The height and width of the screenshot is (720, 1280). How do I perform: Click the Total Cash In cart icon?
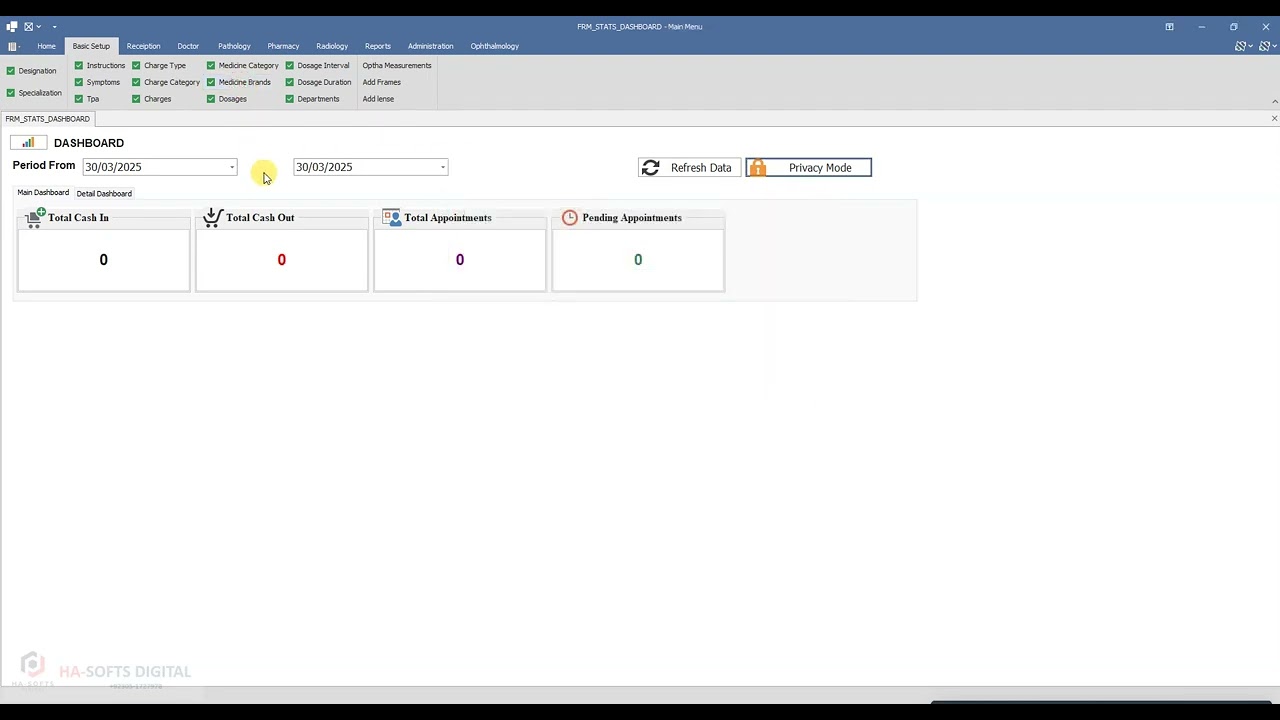coord(35,218)
